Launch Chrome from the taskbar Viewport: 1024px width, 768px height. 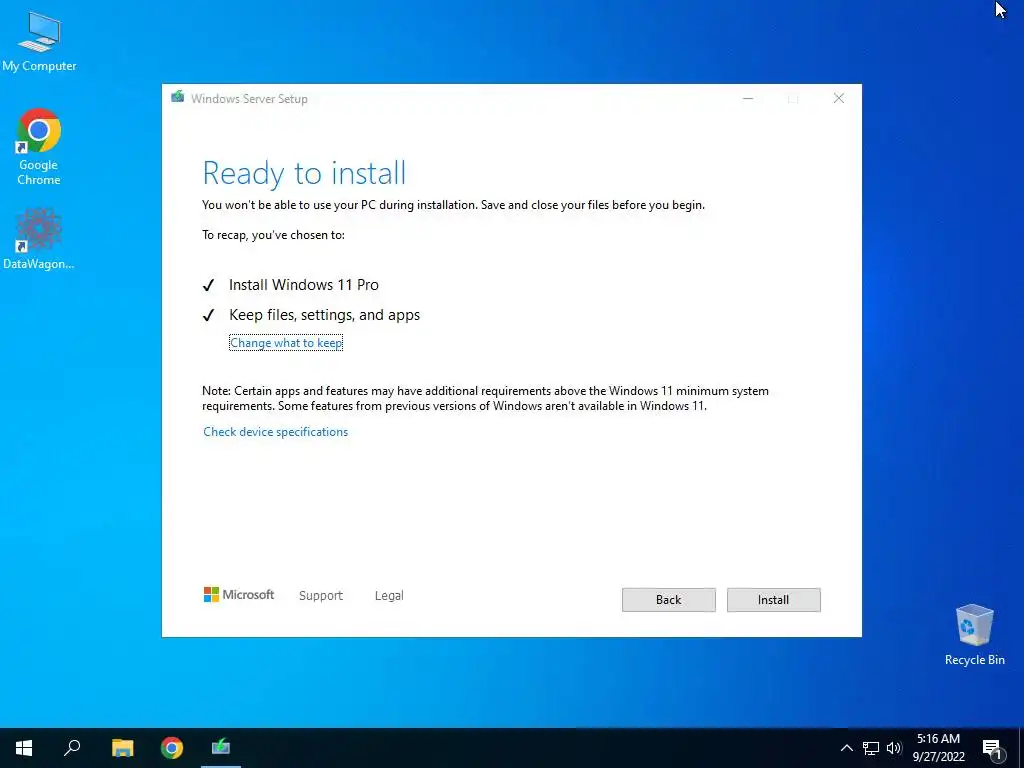[x=172, y=748]
